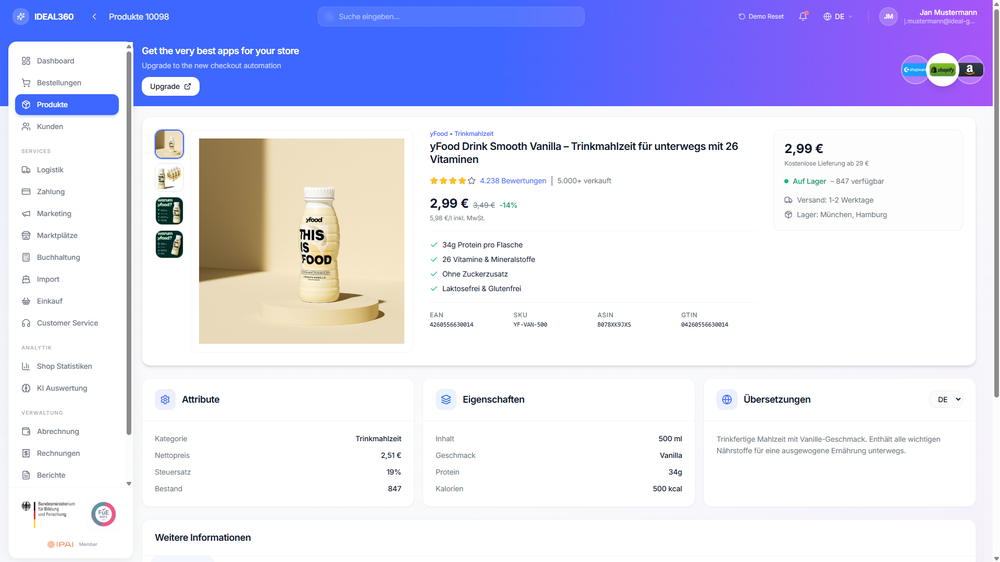1000x562 pixels.
Task: Select the fourth product thumbnail
Action: click(169, 244)
